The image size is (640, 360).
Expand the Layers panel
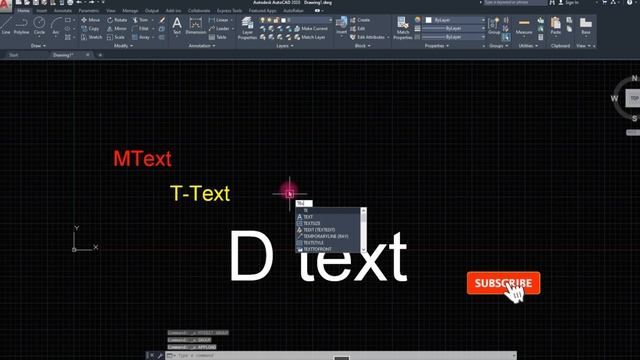coord(285,46)
